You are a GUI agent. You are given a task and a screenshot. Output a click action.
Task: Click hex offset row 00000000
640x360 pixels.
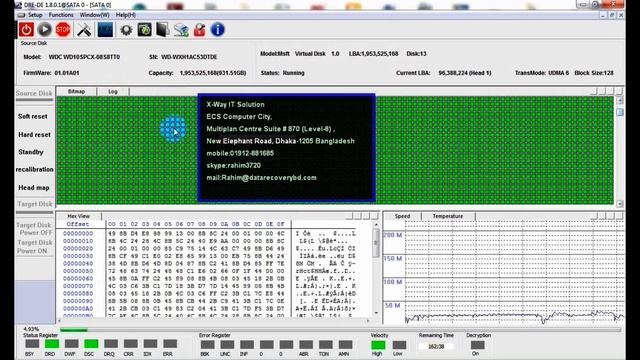[78, 233]
